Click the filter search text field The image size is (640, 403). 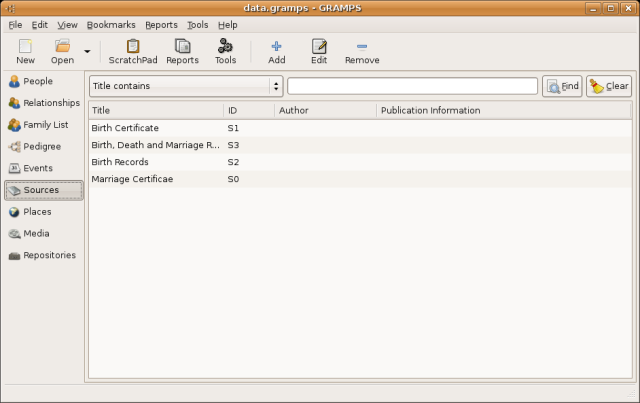point(412,86)
